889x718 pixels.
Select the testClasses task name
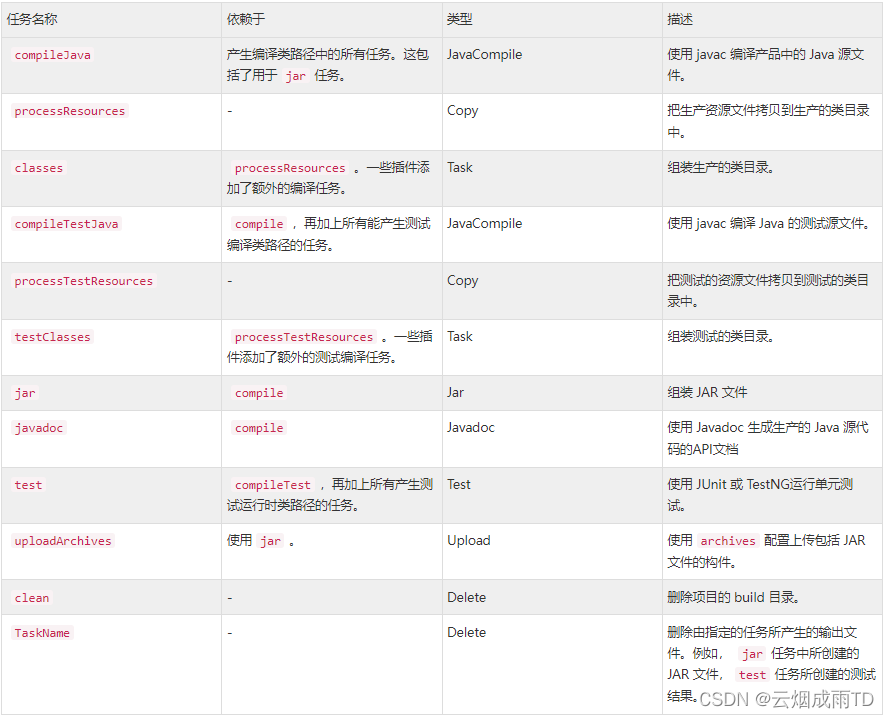(53, 337)
